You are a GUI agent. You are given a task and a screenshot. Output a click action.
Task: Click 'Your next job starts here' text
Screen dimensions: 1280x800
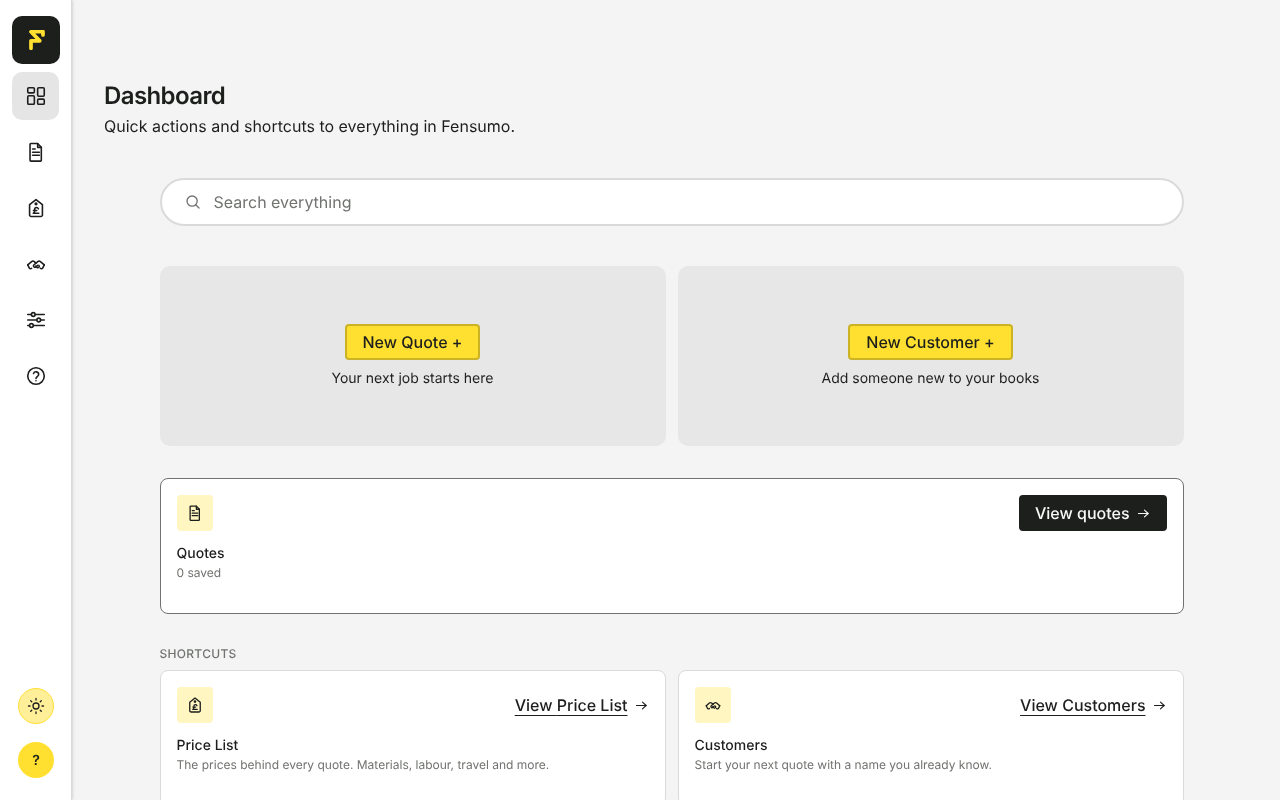point(412,378)
